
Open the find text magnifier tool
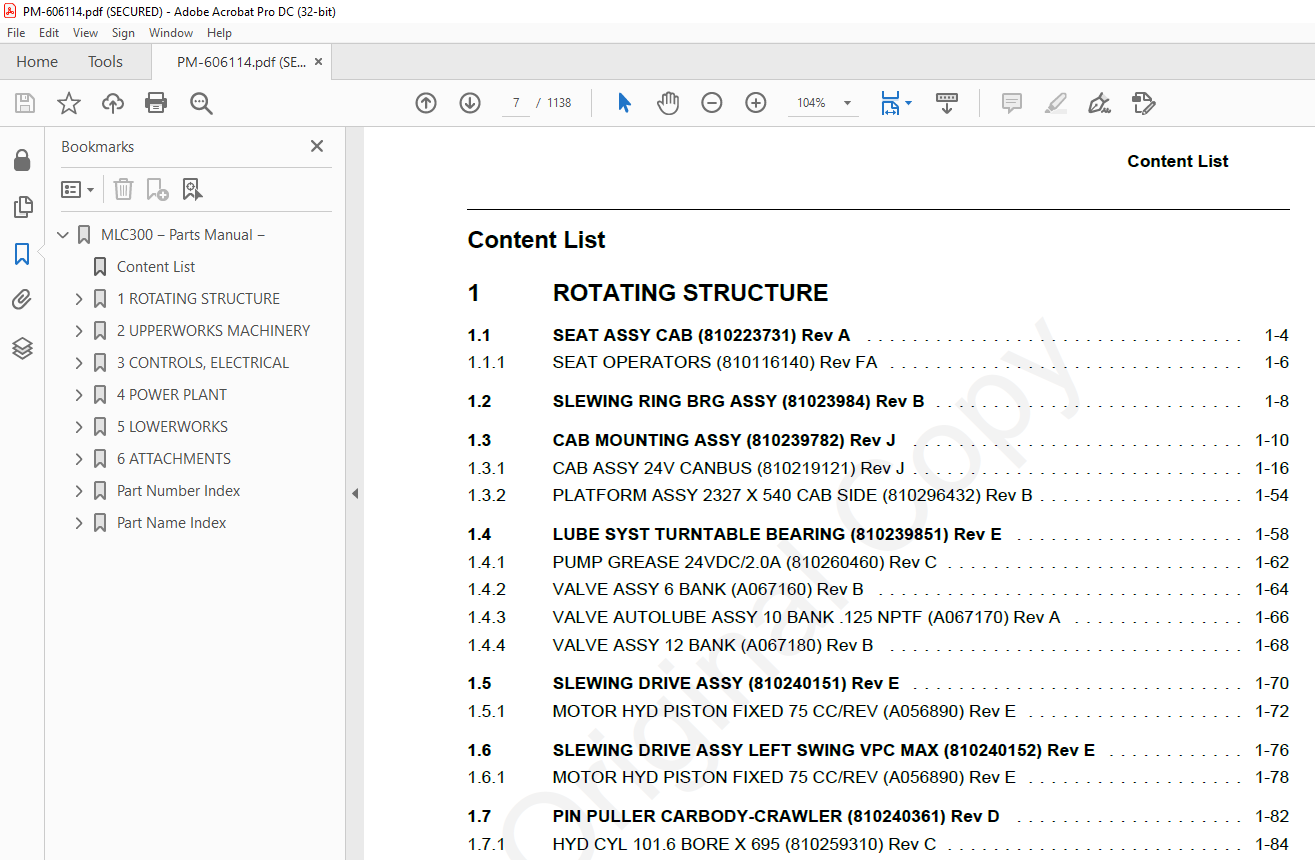click(x=201, y=103)
